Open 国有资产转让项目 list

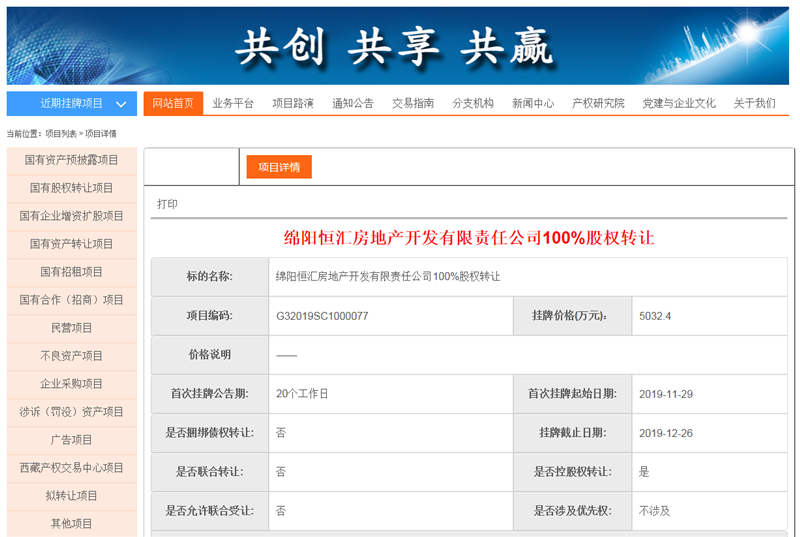coord(71,244)
